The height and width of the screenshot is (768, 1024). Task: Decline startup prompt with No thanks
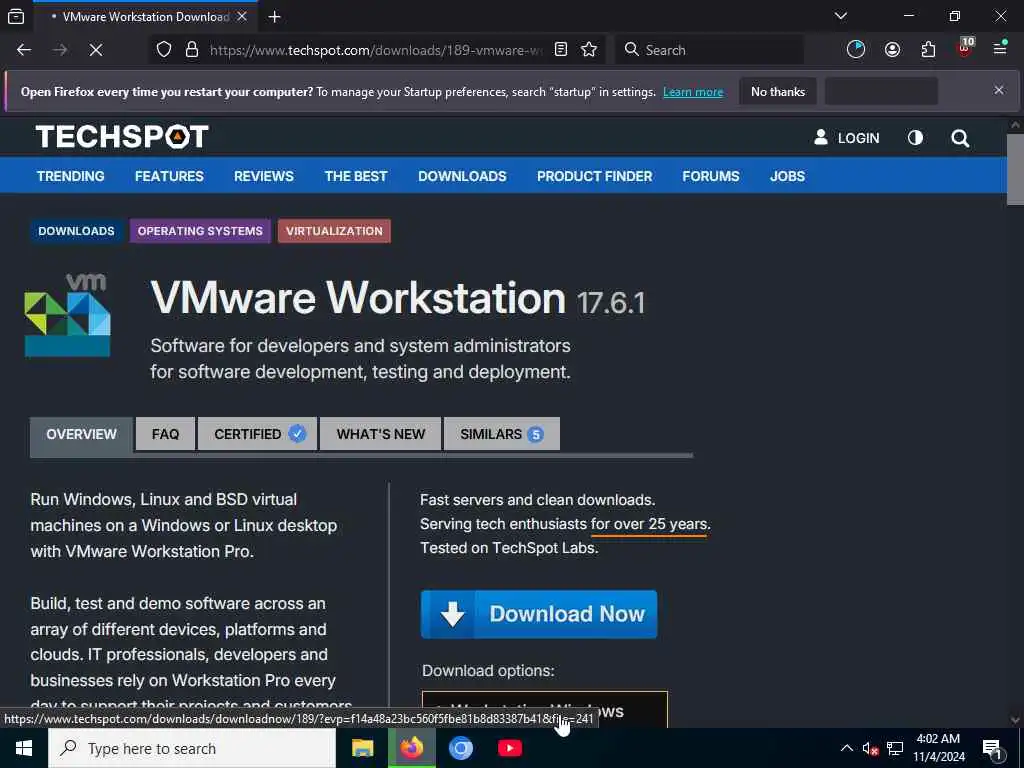coord(778,92)
